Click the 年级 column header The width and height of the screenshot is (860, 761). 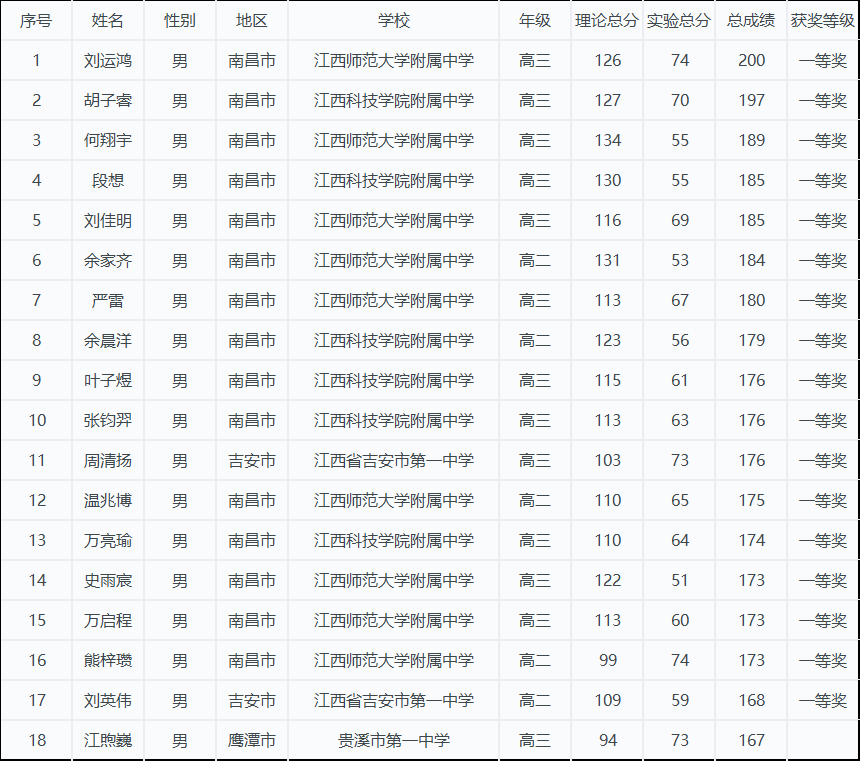(535, 21)
